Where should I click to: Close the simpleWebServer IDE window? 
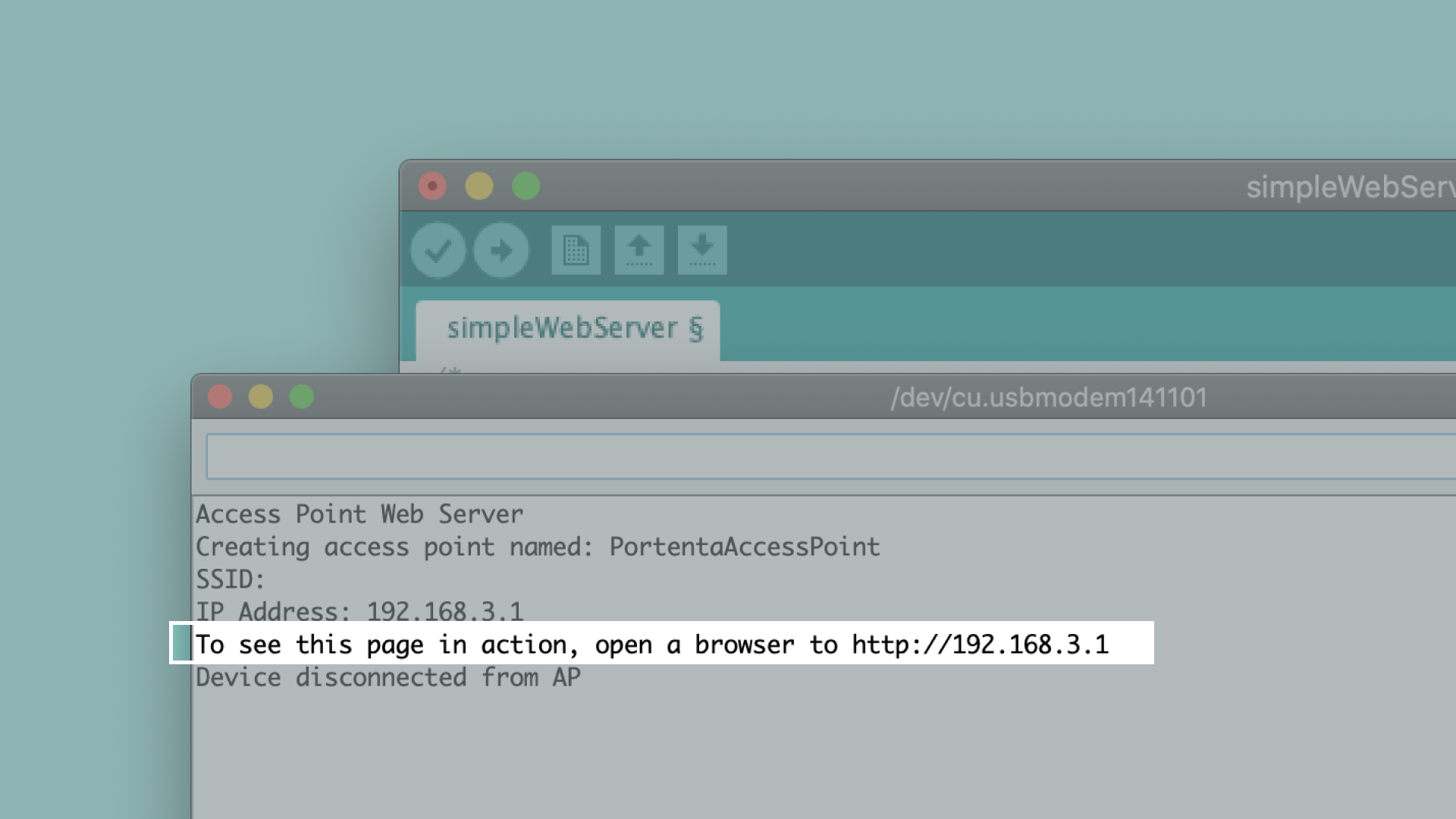pyautogui.click(x=432, y=186)
